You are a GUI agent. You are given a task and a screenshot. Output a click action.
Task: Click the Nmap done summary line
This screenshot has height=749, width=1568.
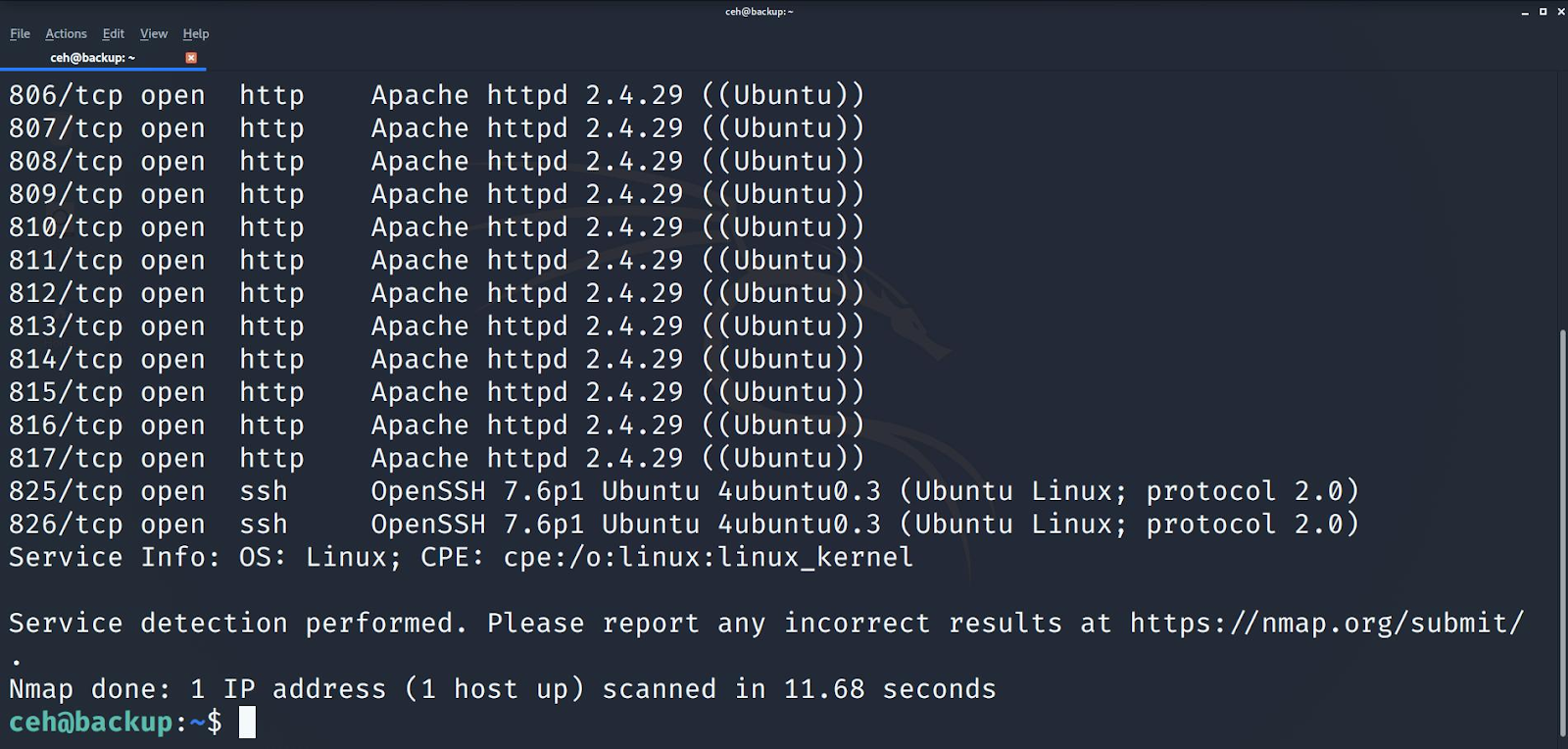click(x=502, y=689)
